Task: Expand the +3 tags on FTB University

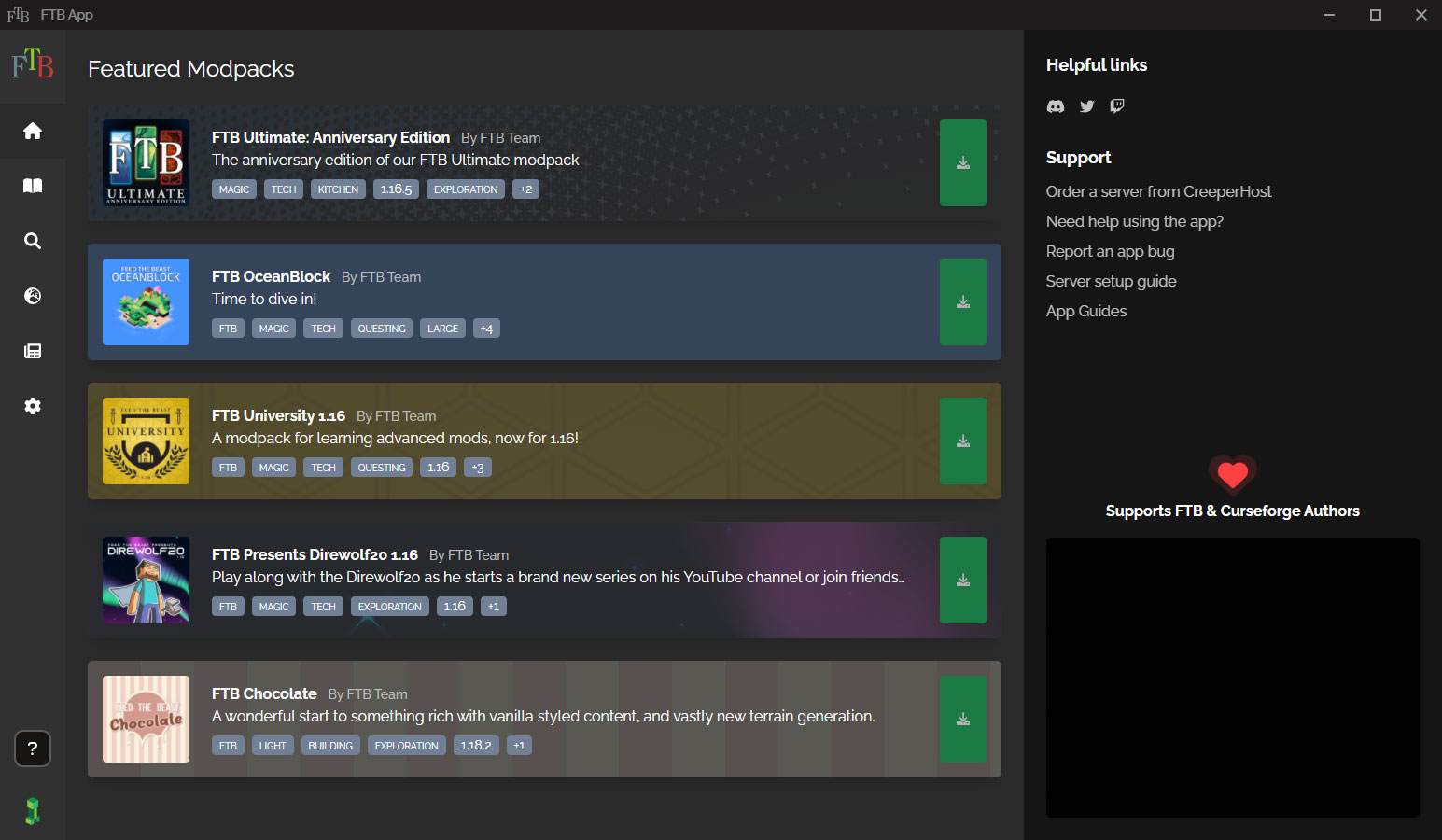Action: (x=478, y=468)
